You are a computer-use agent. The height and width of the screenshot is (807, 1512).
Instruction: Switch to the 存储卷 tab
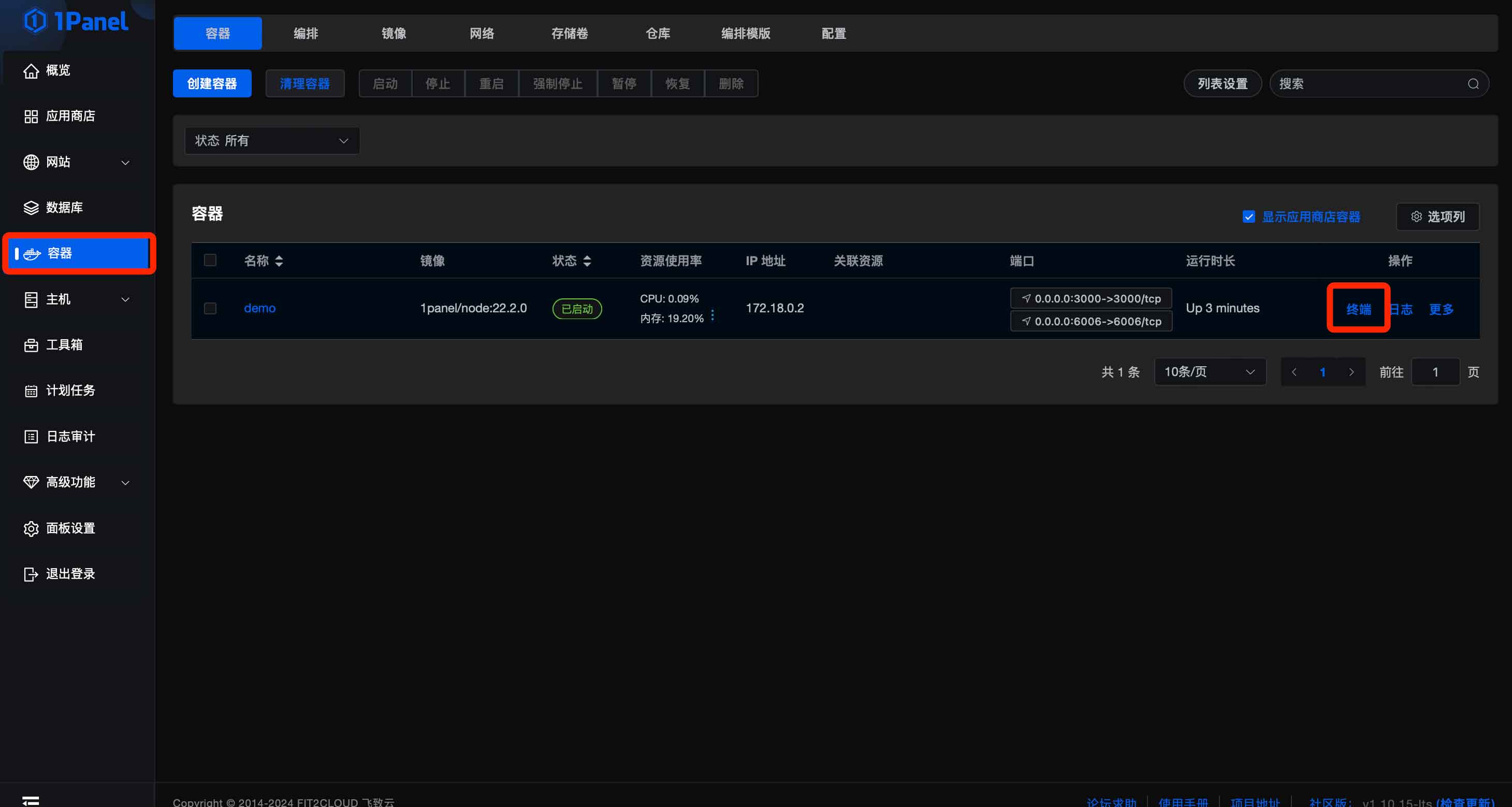pos(570,34)
